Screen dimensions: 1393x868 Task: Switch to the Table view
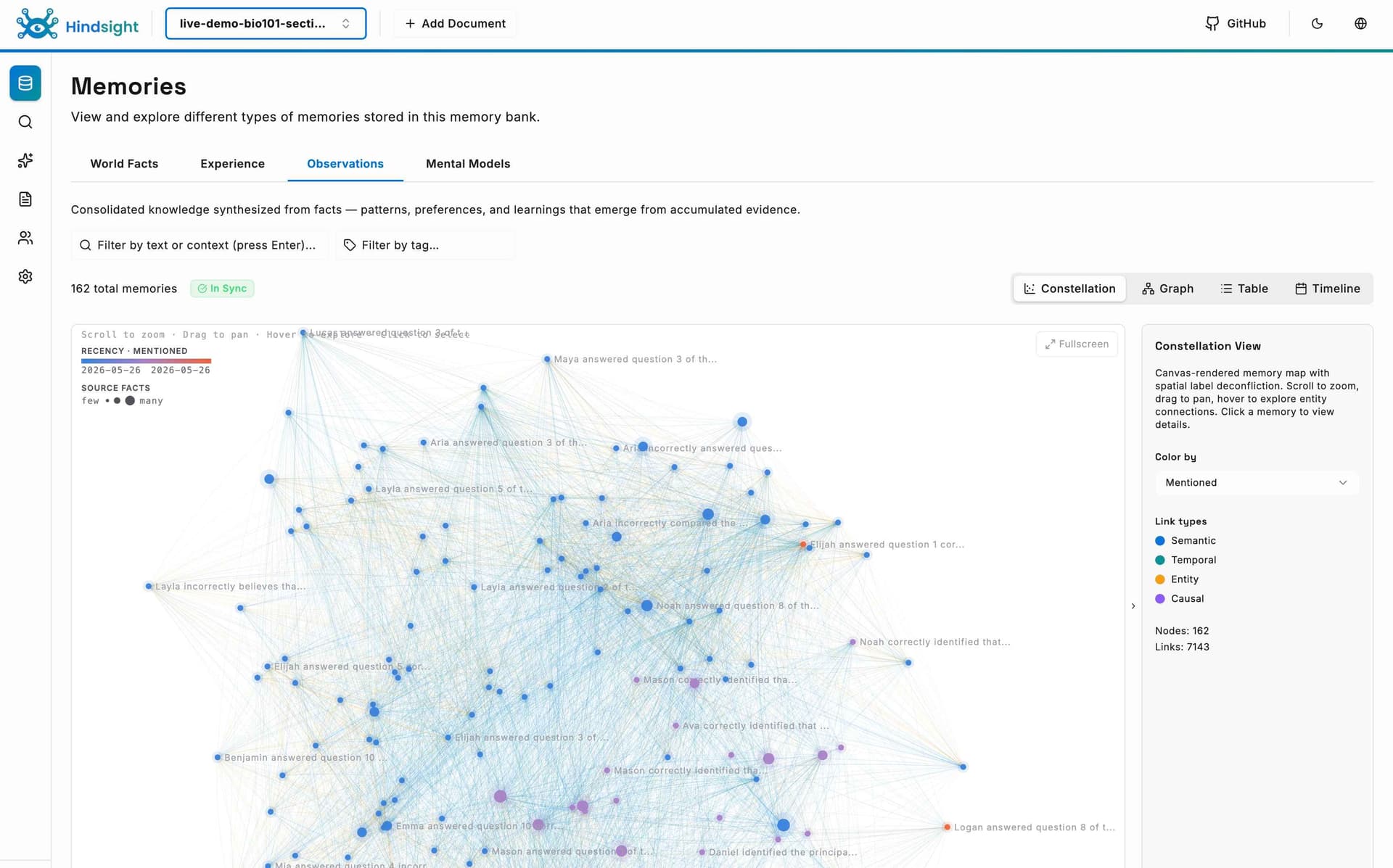pyautogui.click(x=1244, y=289)
